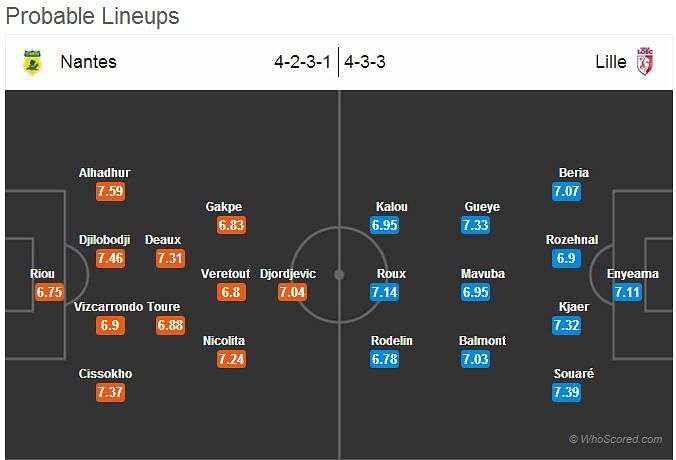Open player name Mavuba
This screenshot has width=676, height=460.
coord(482,274)
